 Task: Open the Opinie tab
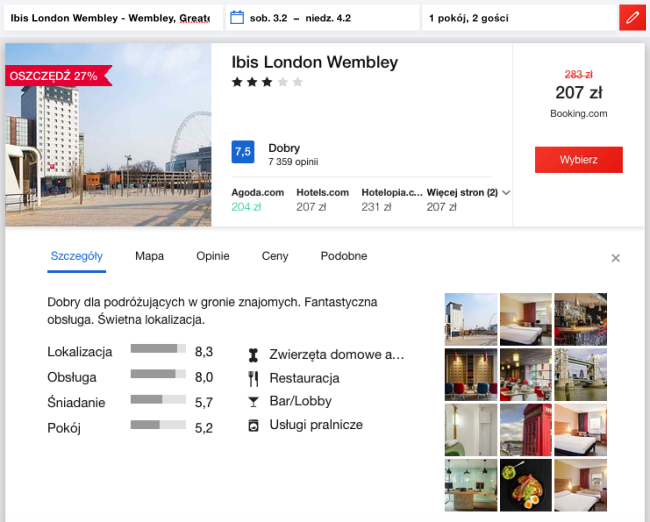tap(213, 256)
